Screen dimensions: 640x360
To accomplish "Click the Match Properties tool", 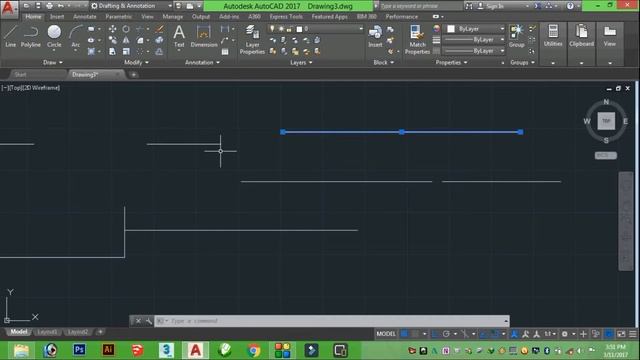I will [417, 39].
